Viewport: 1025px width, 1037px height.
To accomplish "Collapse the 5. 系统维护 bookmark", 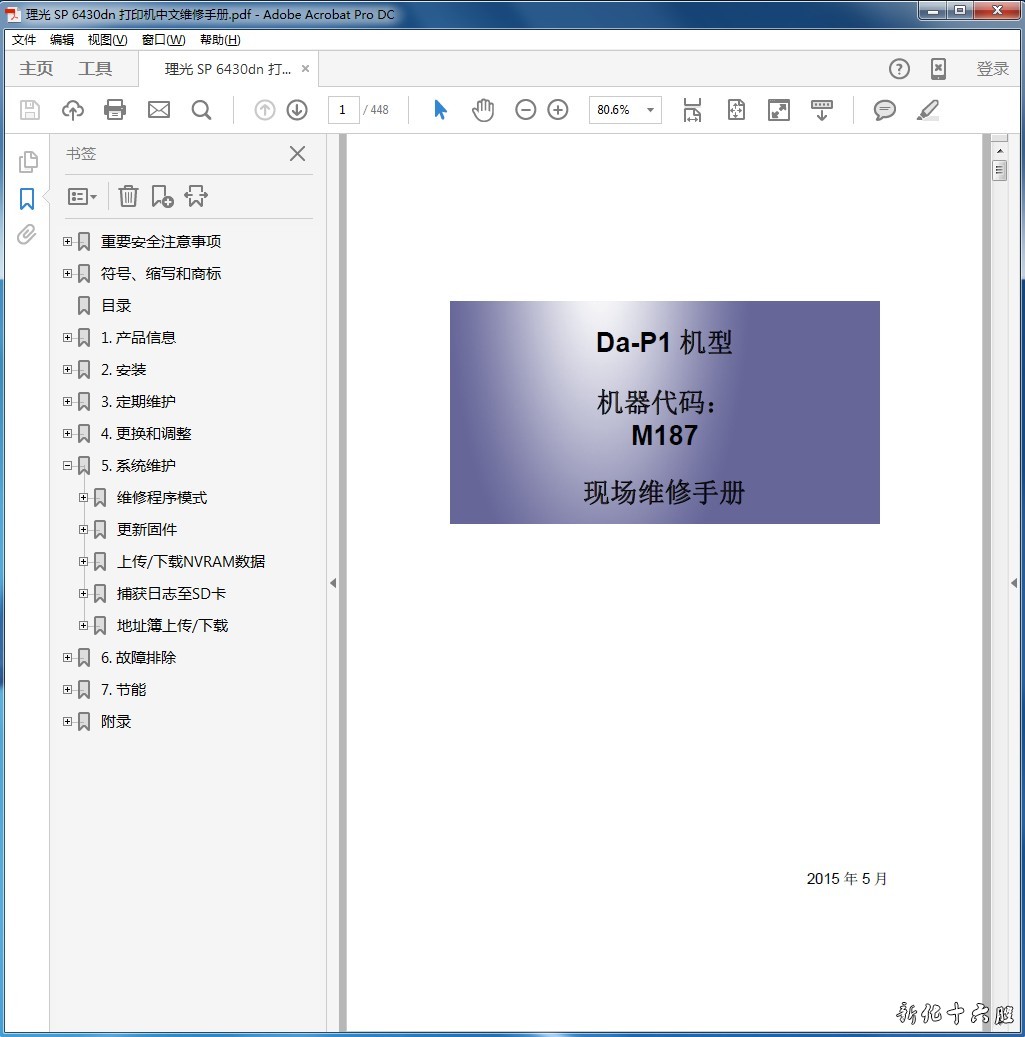I will click(68, 465).
